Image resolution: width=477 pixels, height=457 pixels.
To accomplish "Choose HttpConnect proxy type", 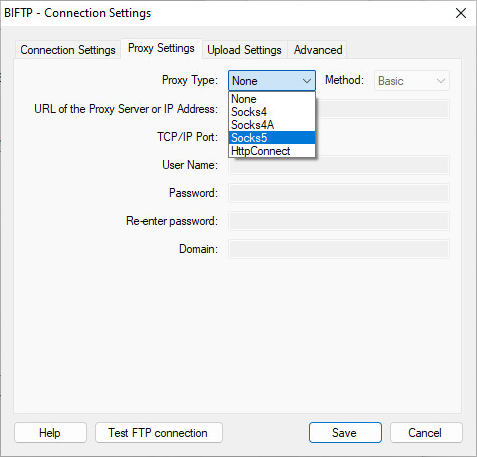I will pos(272,151).
